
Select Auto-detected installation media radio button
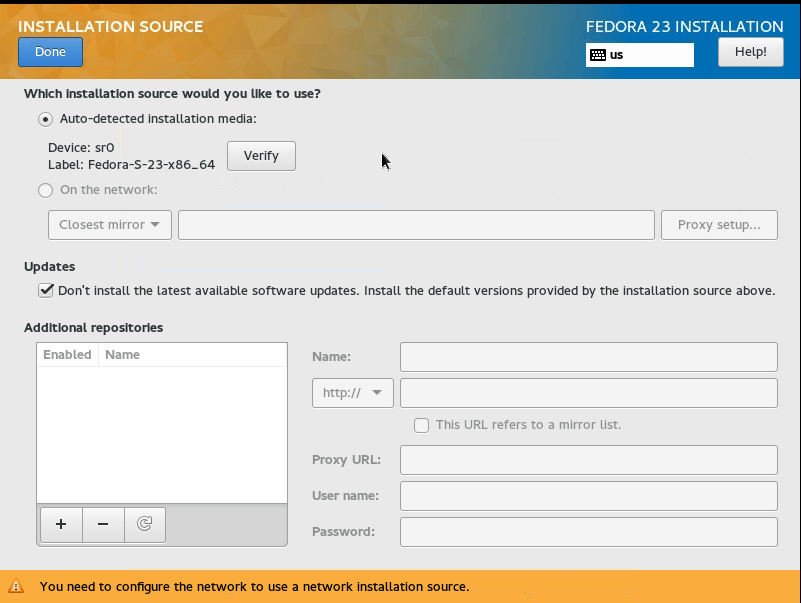click(45, 119)
